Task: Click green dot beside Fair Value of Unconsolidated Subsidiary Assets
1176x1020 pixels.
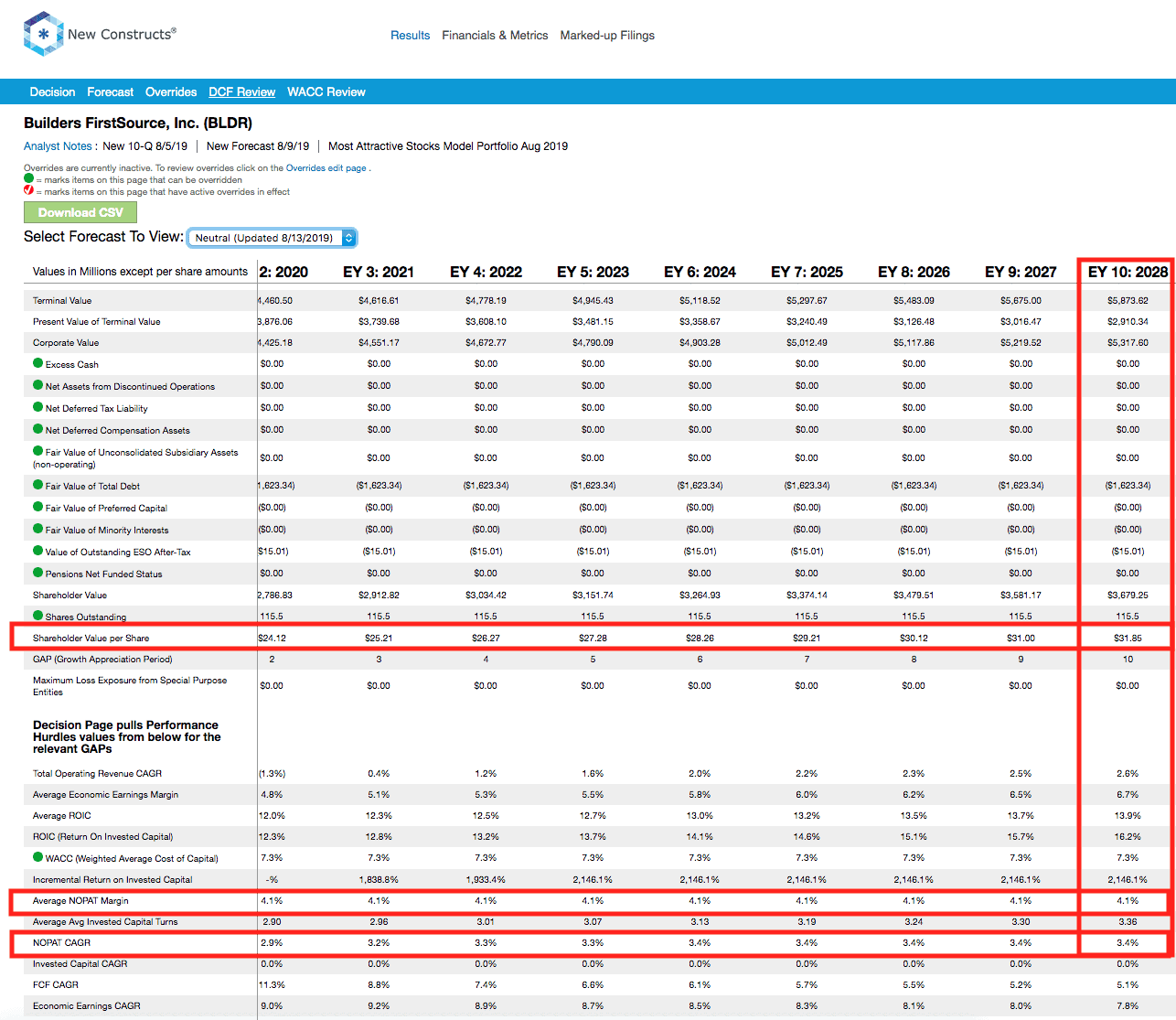Action: (38, 451)
